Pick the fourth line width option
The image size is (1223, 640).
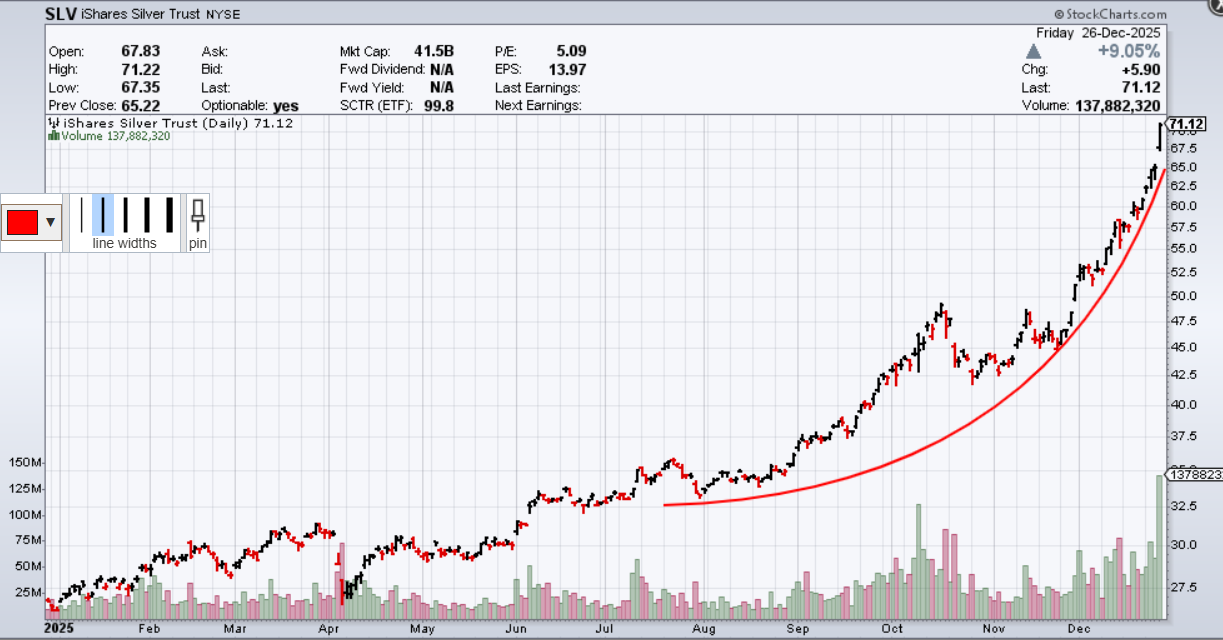148,215
